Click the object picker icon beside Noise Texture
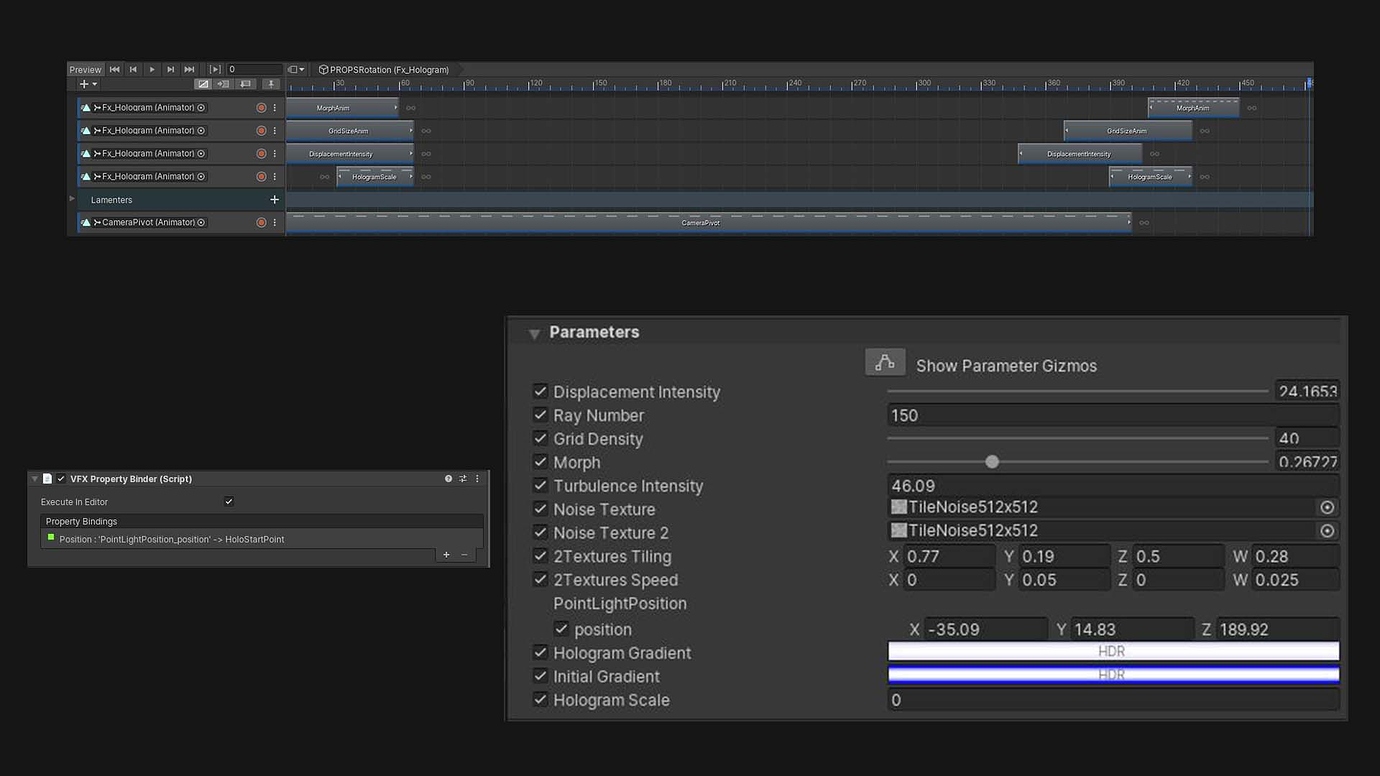The image size is (1380, 776). pyautogui.click(x=1327, y=507)
